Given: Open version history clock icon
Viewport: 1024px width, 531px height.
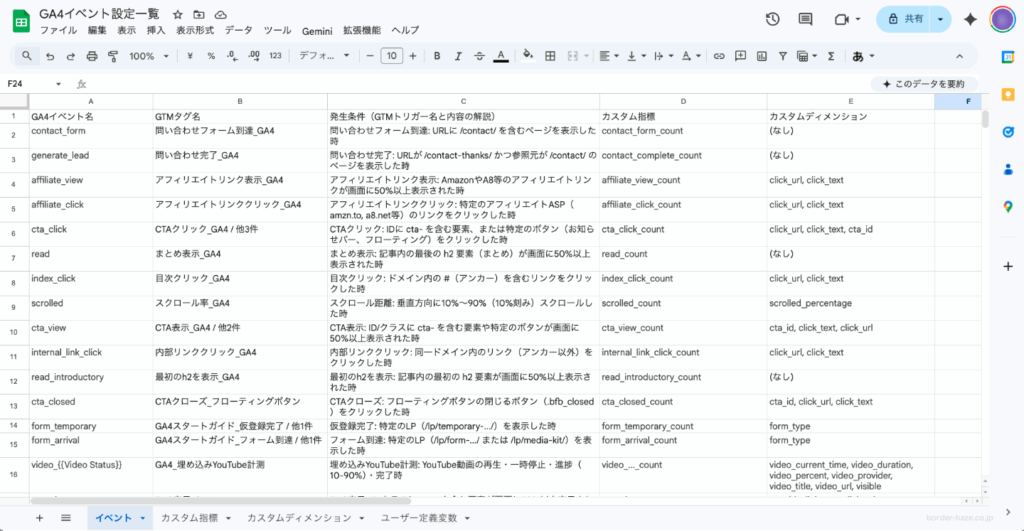Looking at the screenshot, I should click(773, 20).
